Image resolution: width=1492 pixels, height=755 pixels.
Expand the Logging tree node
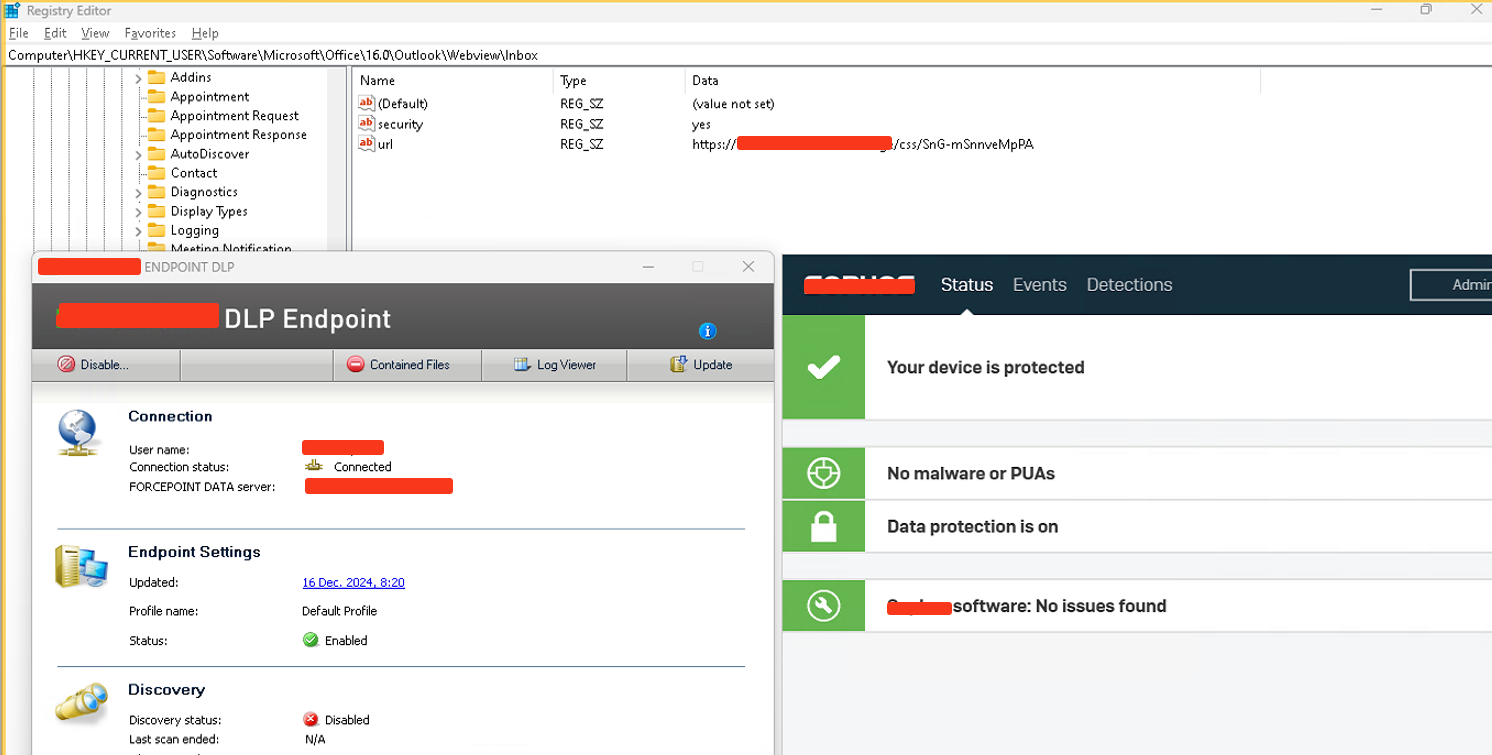tap(138, 231)
